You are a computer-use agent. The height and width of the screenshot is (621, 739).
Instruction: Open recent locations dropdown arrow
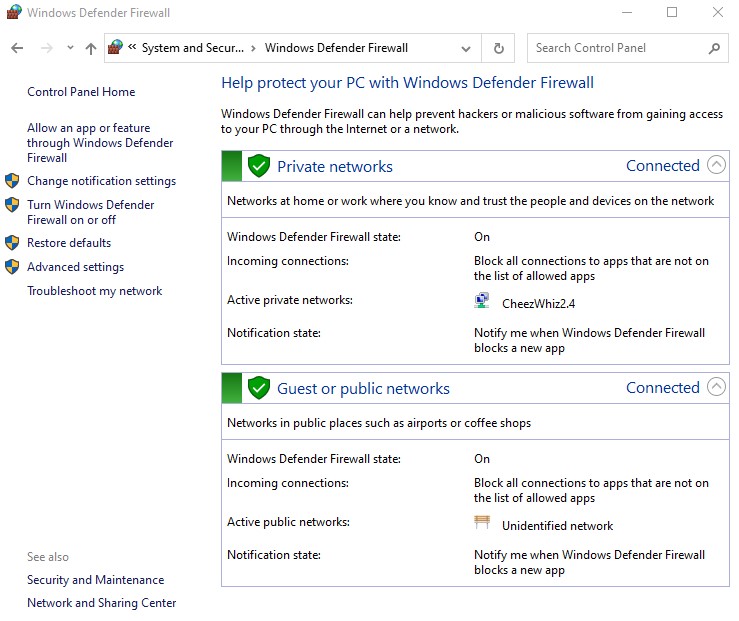click(70, 48)
